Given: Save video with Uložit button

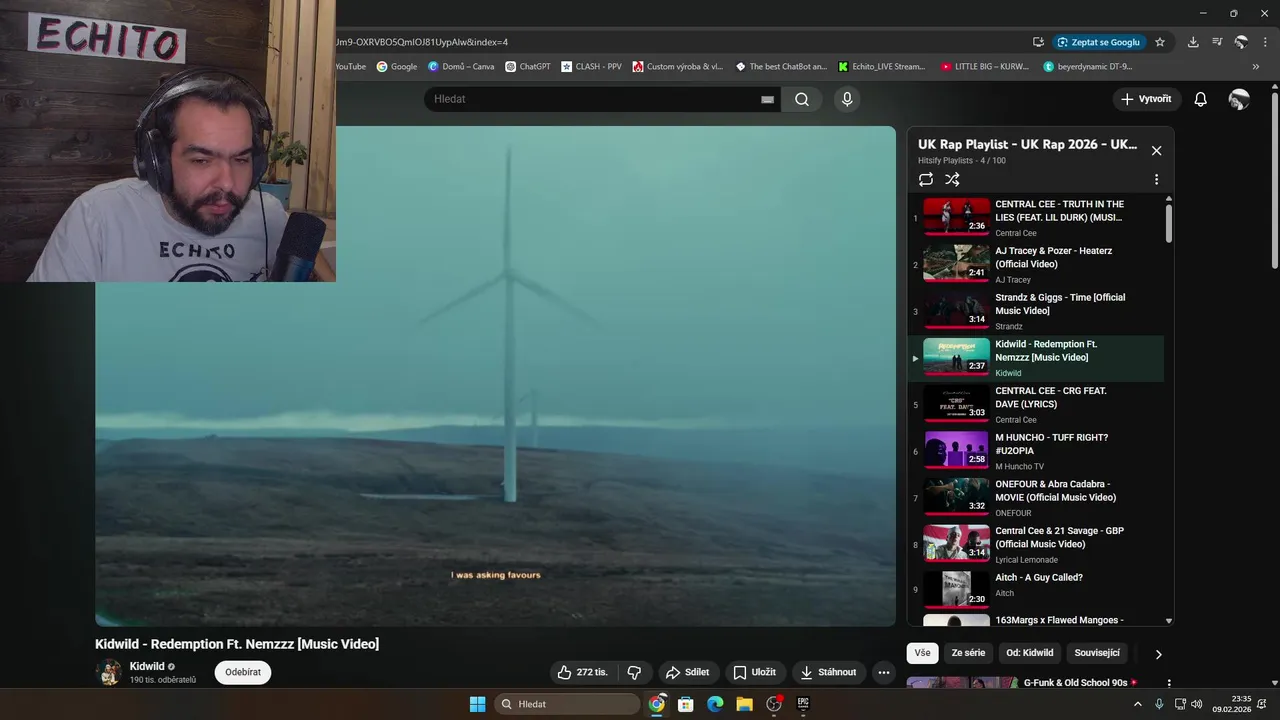Looking at the screenshot, I should pyautogui.click(x=754, y=672).
